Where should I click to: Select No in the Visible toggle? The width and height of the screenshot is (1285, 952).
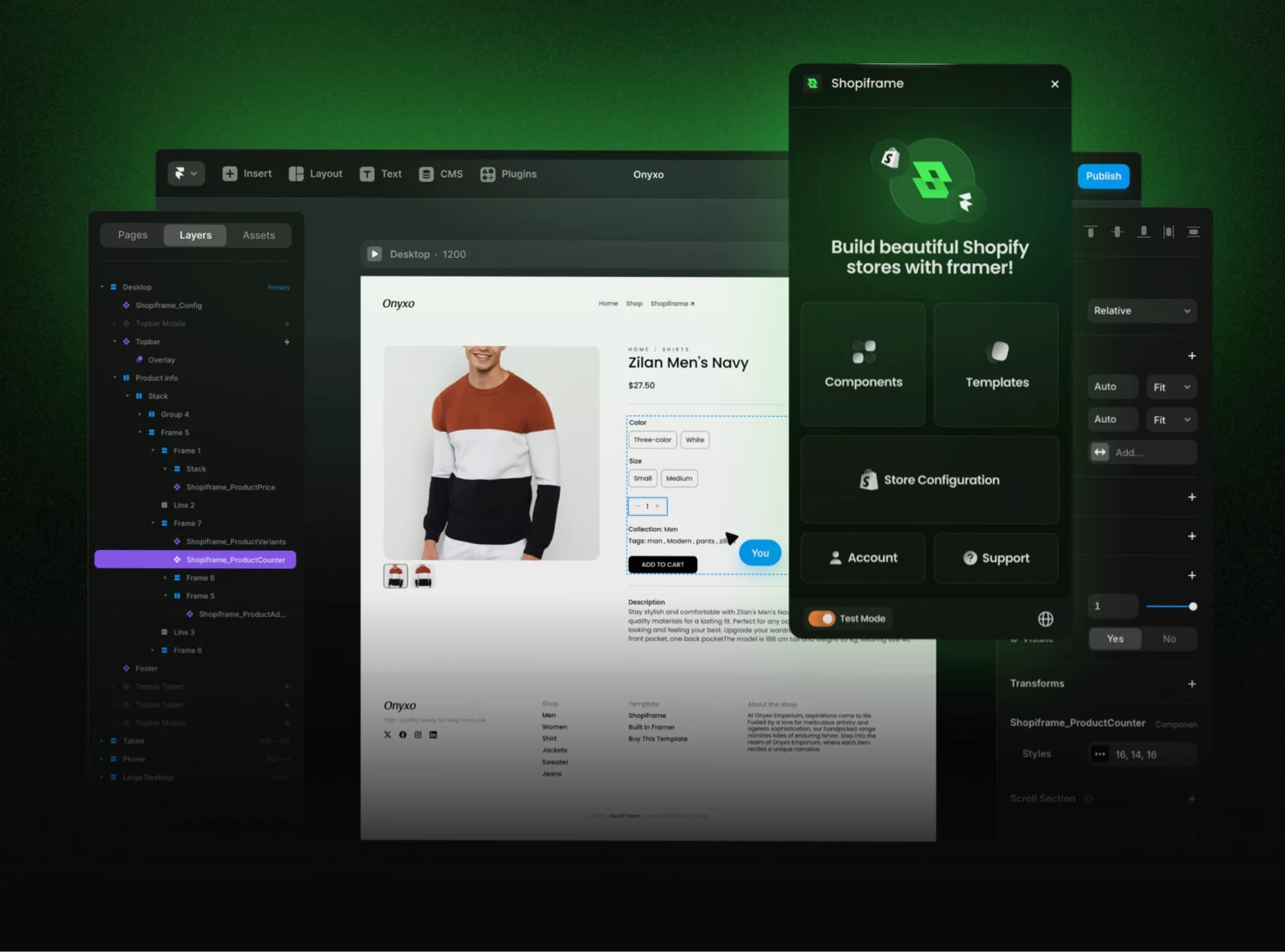click(1169, 638)
